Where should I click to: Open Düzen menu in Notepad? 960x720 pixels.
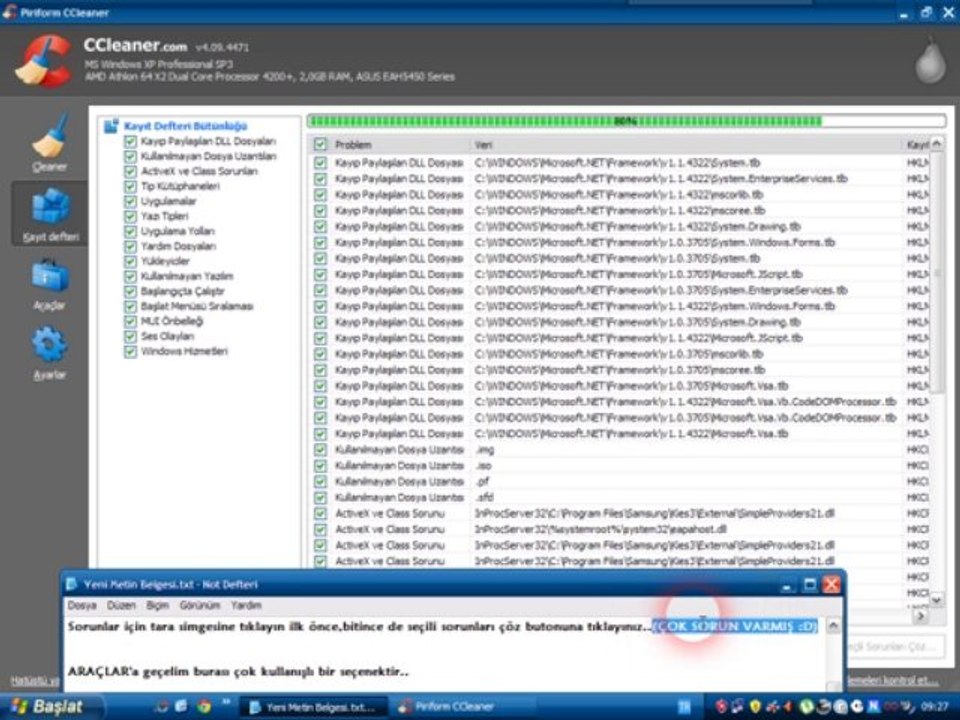point(121,606)
